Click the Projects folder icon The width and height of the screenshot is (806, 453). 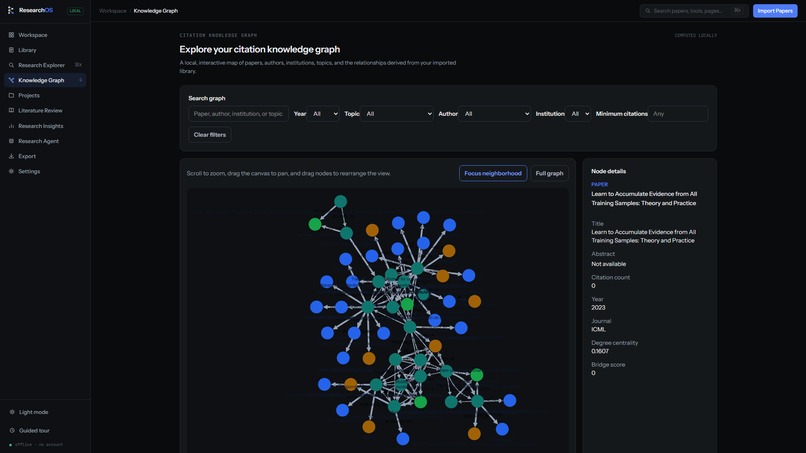(x=11, y=95)
